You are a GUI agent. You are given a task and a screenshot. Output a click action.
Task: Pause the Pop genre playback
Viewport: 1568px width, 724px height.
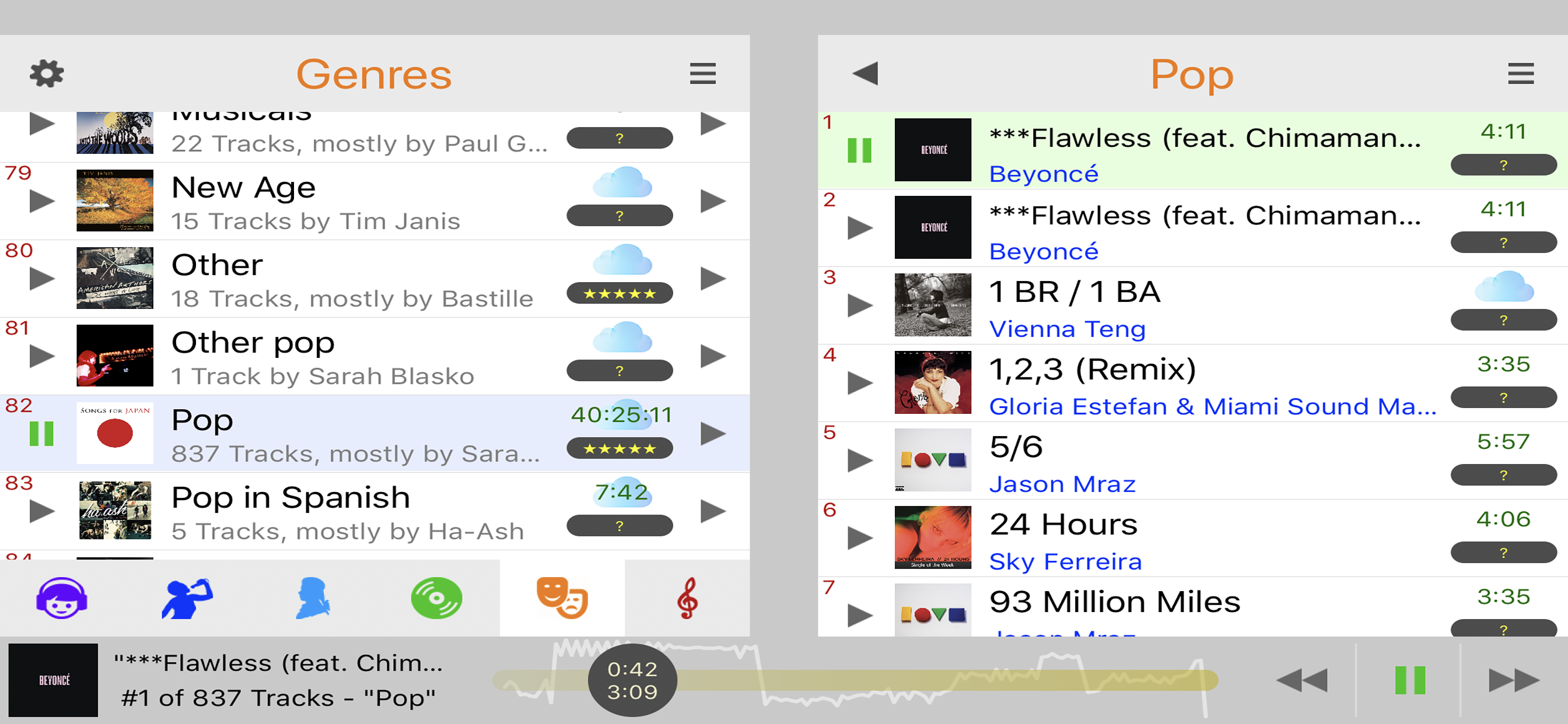41,434
